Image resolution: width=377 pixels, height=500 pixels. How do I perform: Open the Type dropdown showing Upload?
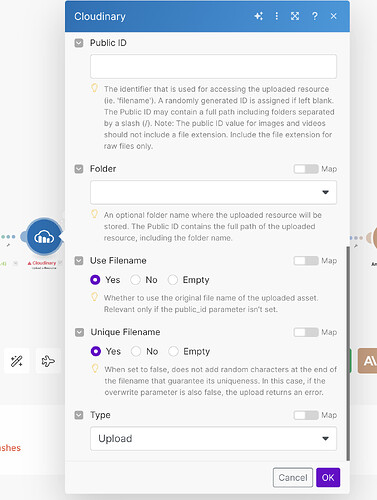213,439
